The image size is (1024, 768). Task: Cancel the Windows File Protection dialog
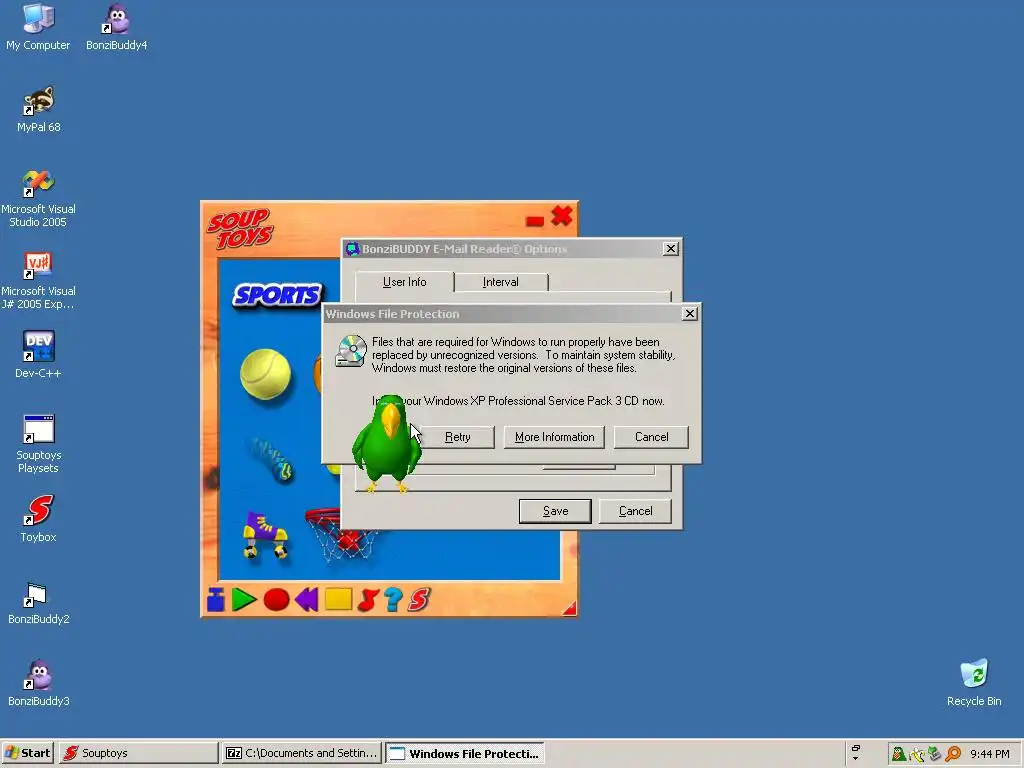651,437
